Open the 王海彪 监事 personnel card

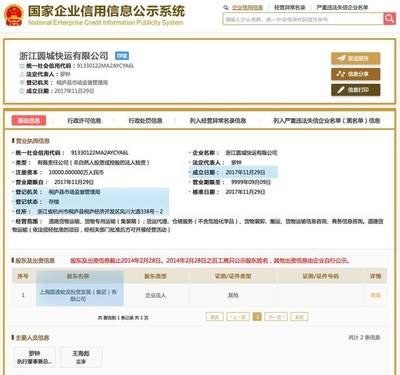pos(81,357)
